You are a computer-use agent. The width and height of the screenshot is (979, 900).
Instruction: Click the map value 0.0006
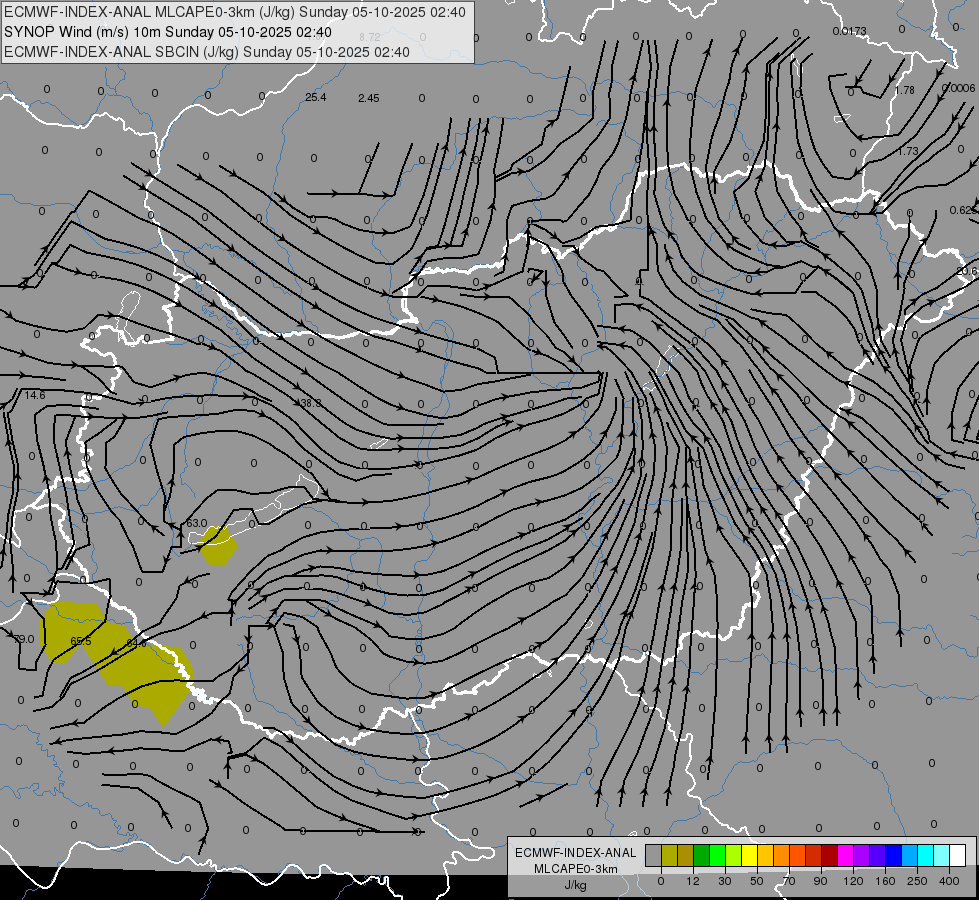click(958, 88)
